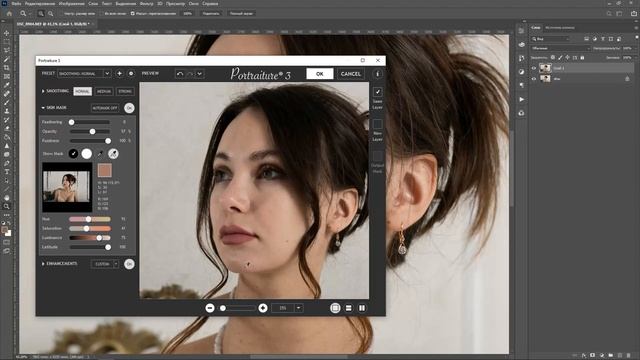Switch to horizontal split preview
This screenshot has height=360, width=640.
349,308
